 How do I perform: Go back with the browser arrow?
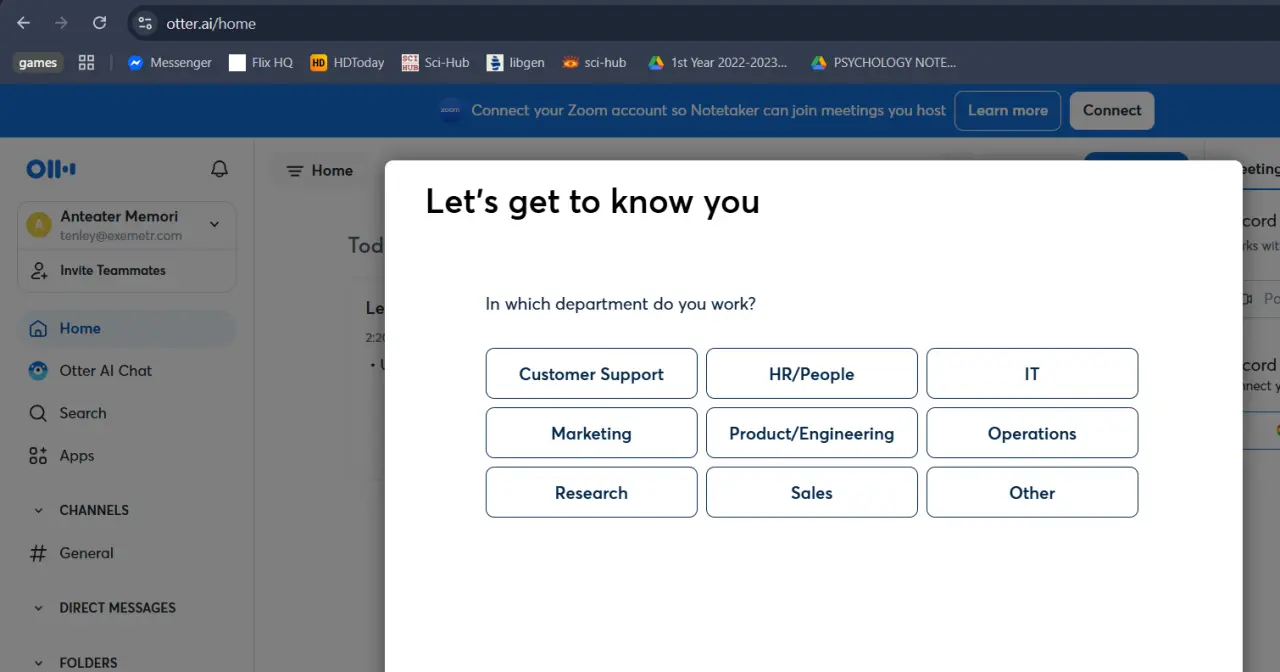24,23
